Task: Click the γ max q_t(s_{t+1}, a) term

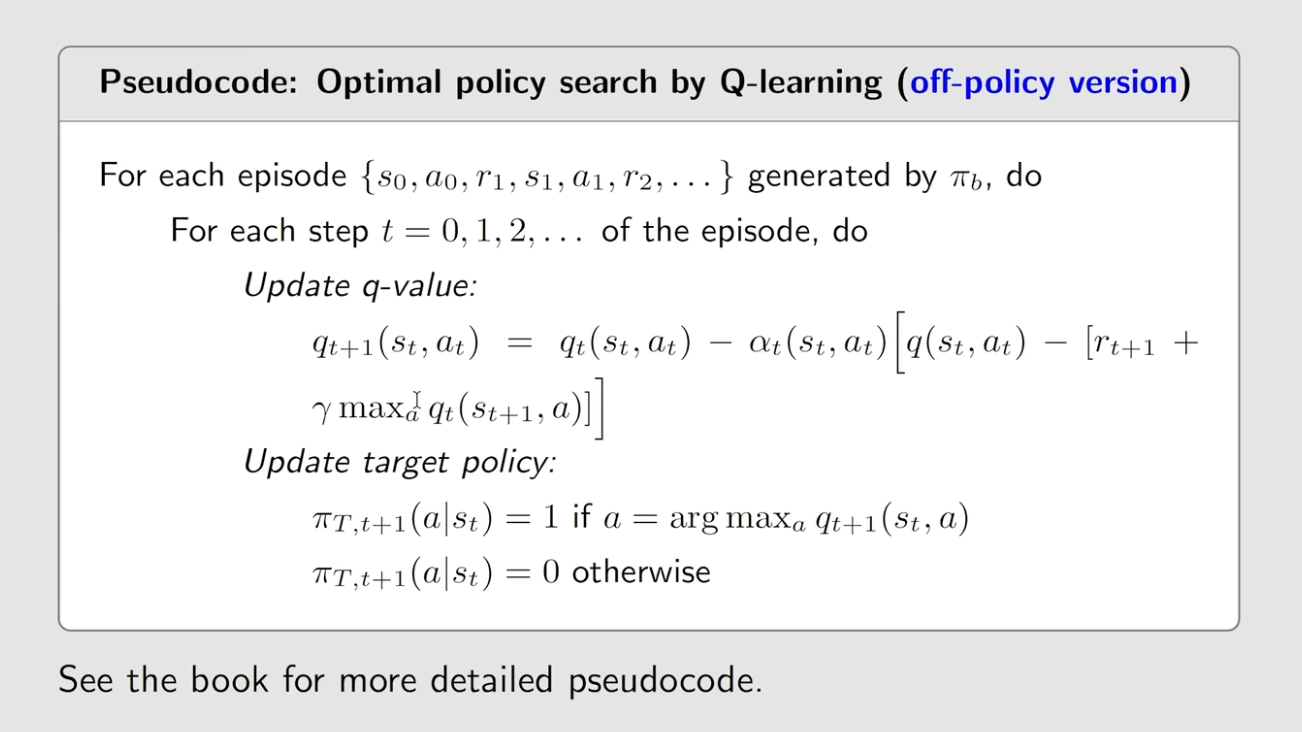Action: (x=450, y=410)
